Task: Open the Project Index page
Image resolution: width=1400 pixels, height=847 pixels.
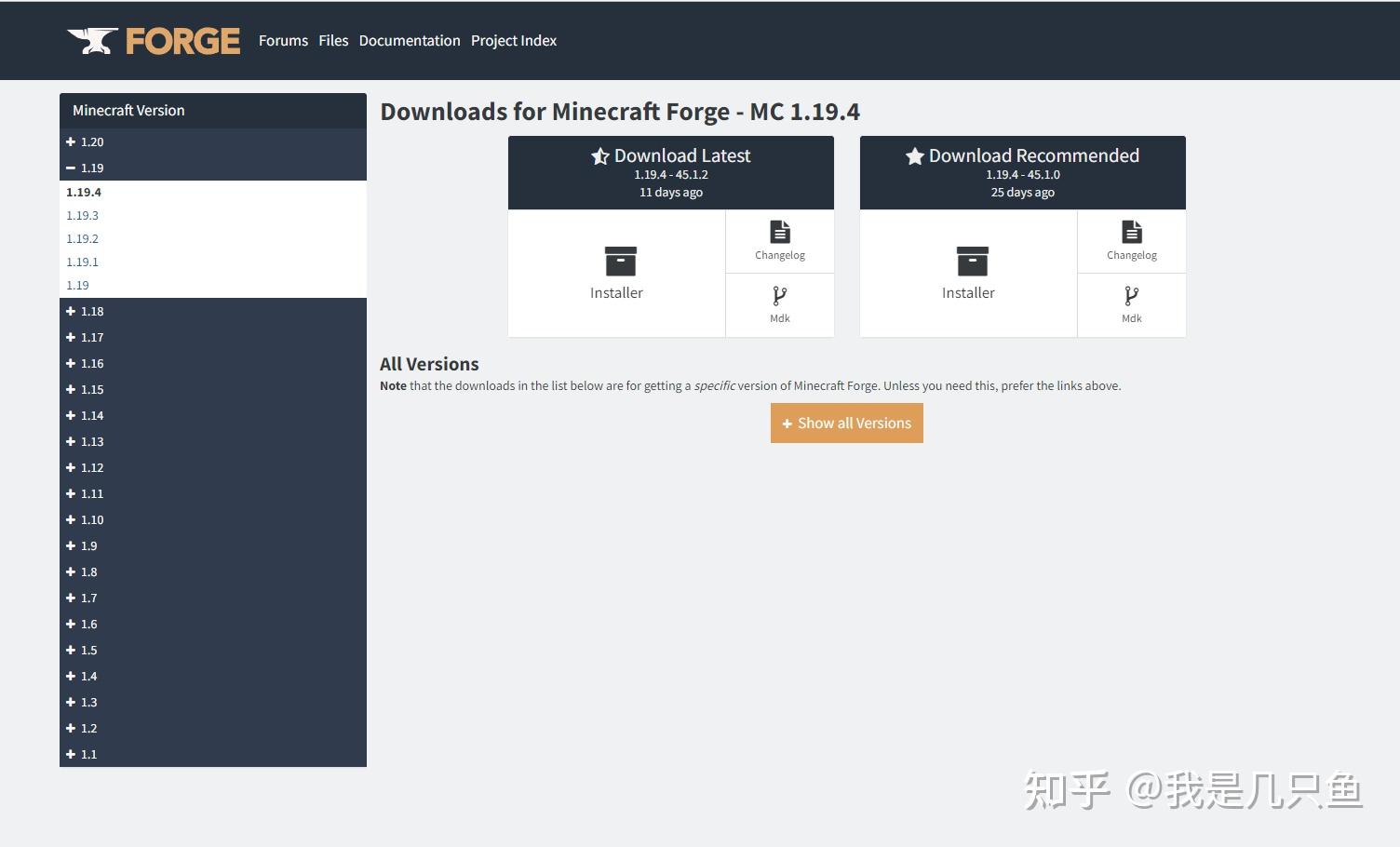Action: [x=513, y=40]
